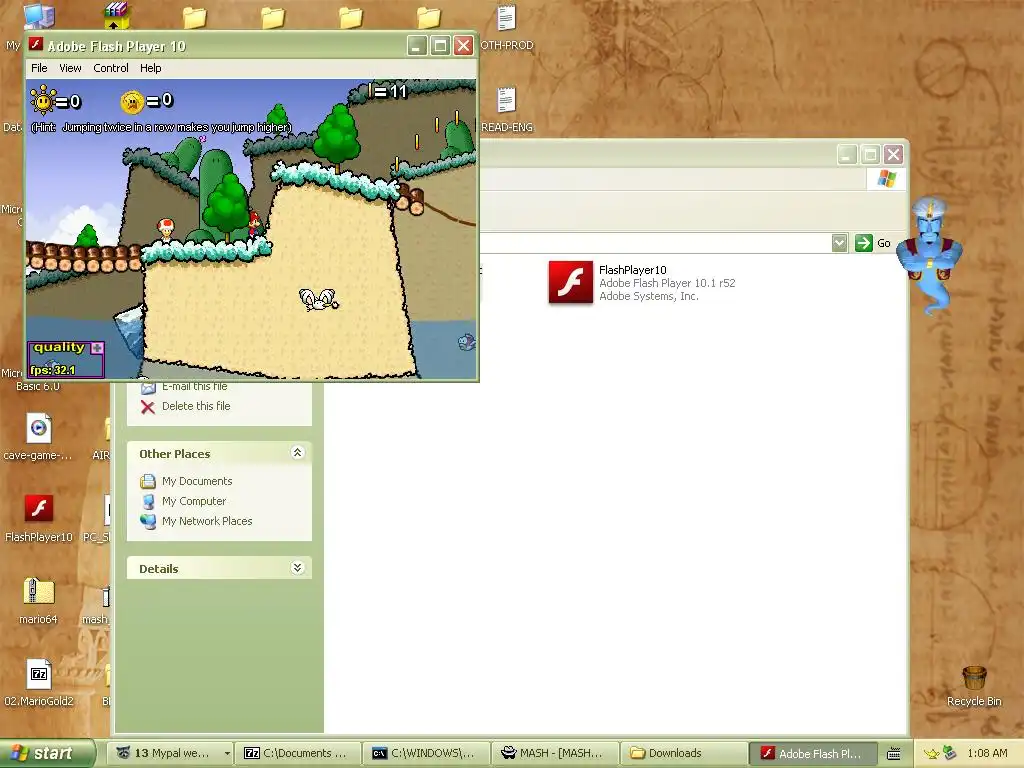This screenshot has height=768, width=1024.
Task: Open the View menu in Flash Player
Action: pos(70,68)
